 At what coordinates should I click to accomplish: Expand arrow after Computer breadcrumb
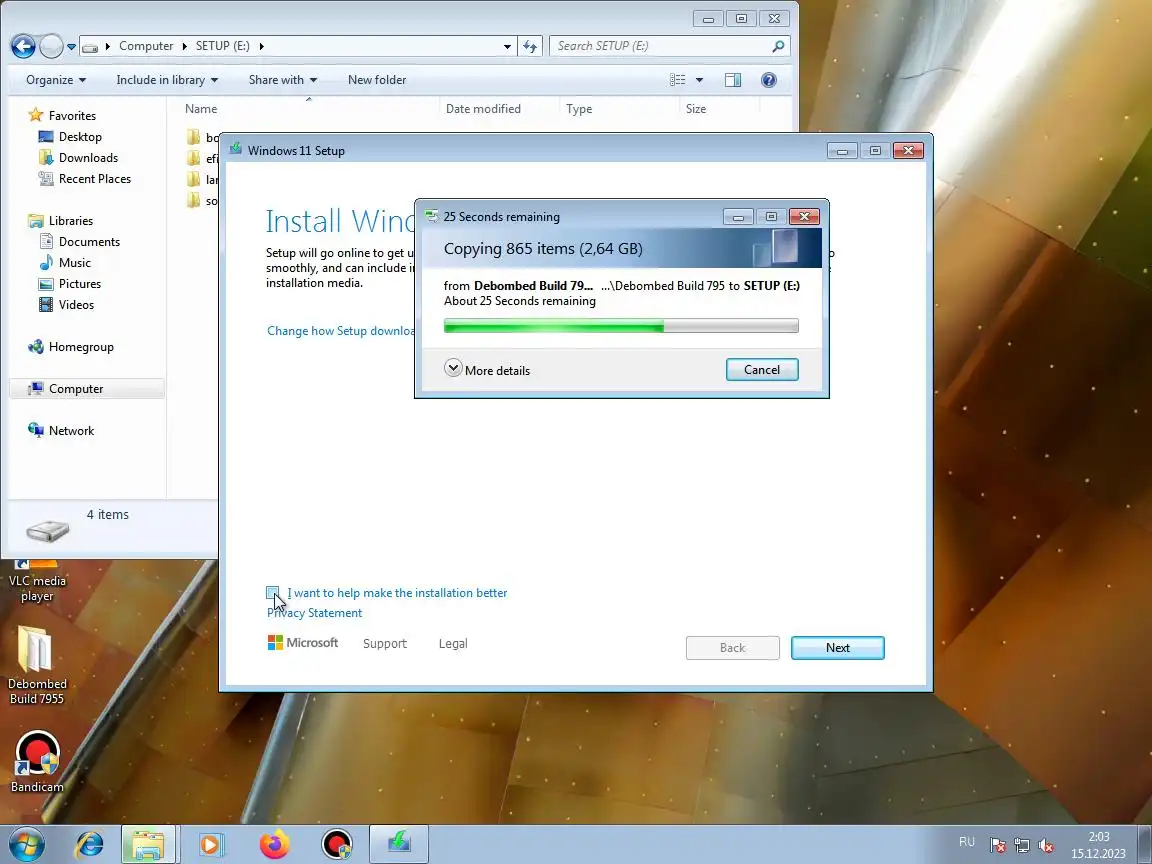[184, 46]
